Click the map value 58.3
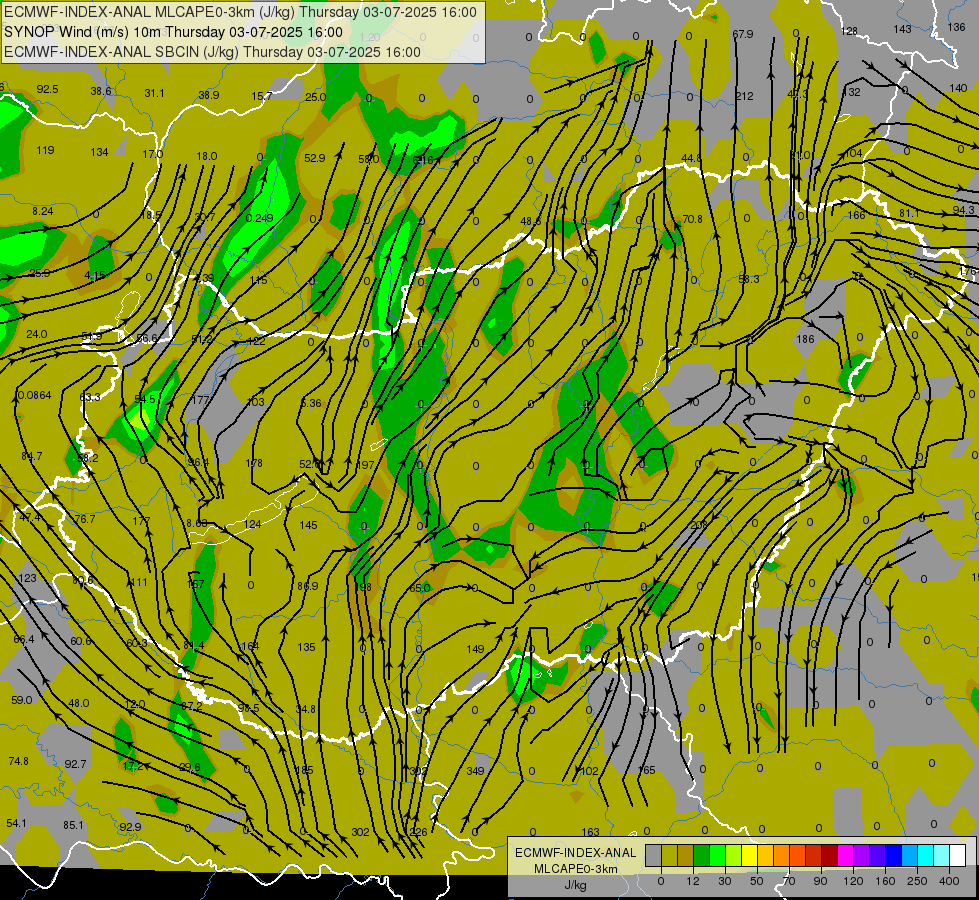This screenshot has width=979, height=900. pyautogui.click(x=749, y=279)
